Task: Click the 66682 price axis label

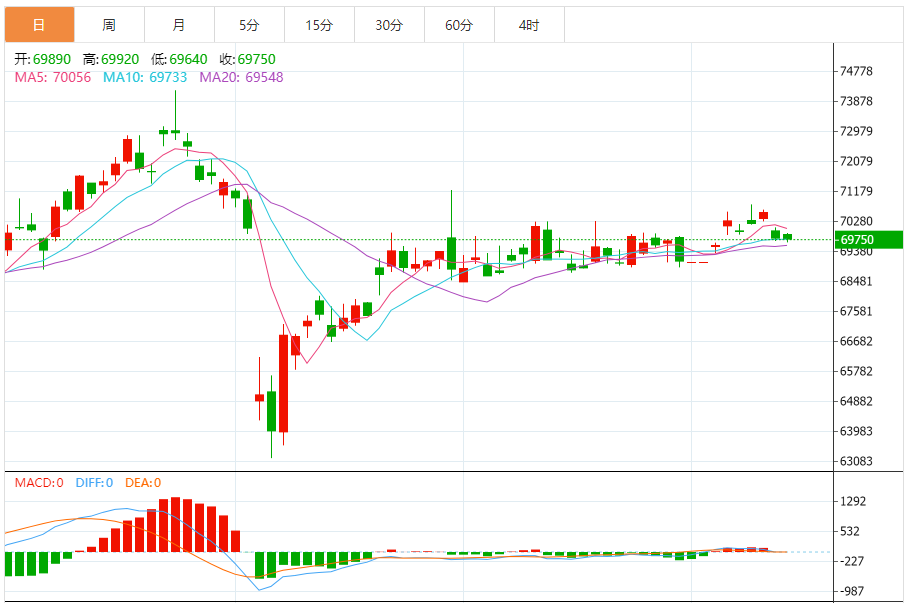Action: click(x=856, y=341)
